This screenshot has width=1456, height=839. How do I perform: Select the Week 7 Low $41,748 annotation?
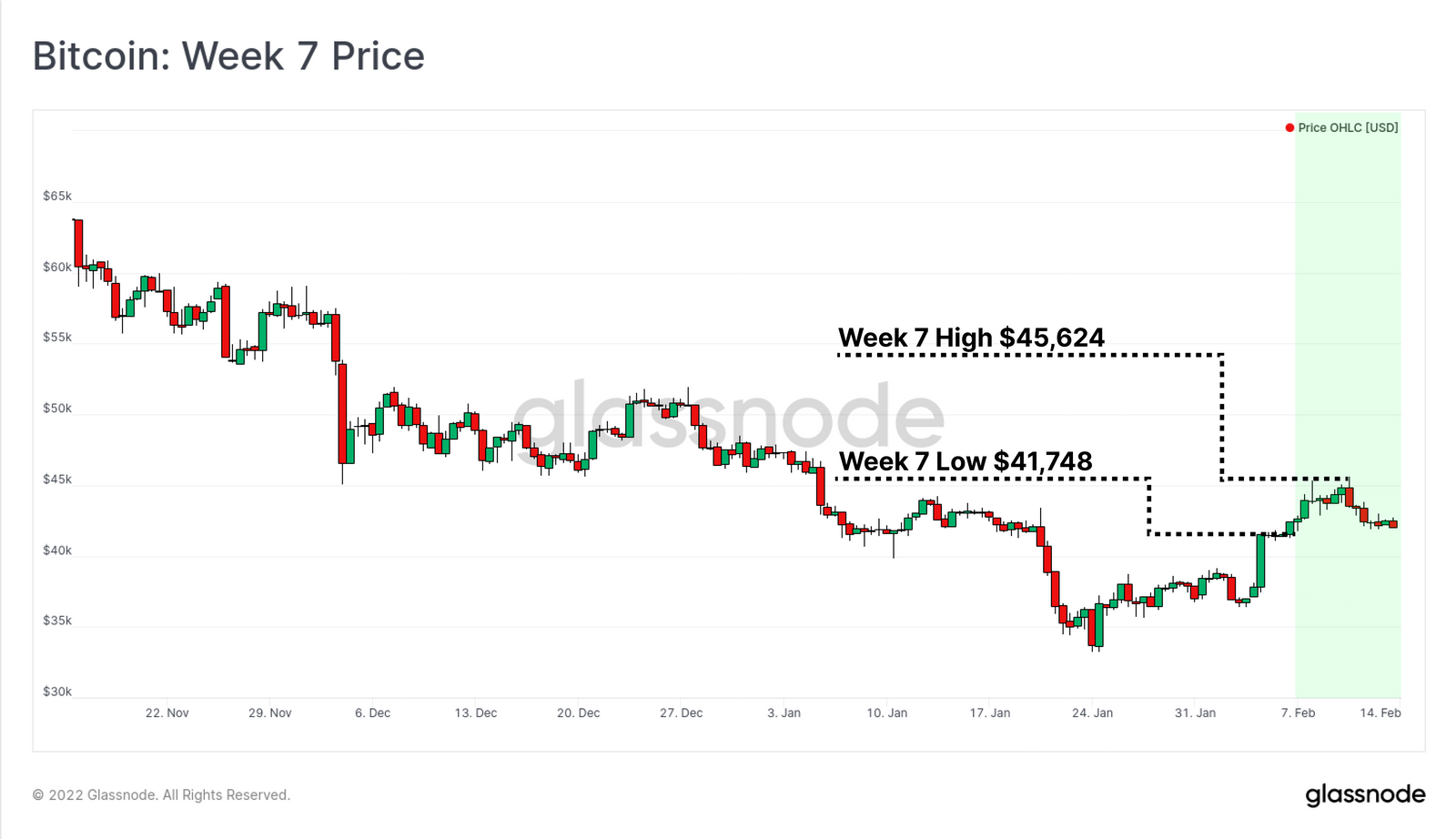(965, 461)
